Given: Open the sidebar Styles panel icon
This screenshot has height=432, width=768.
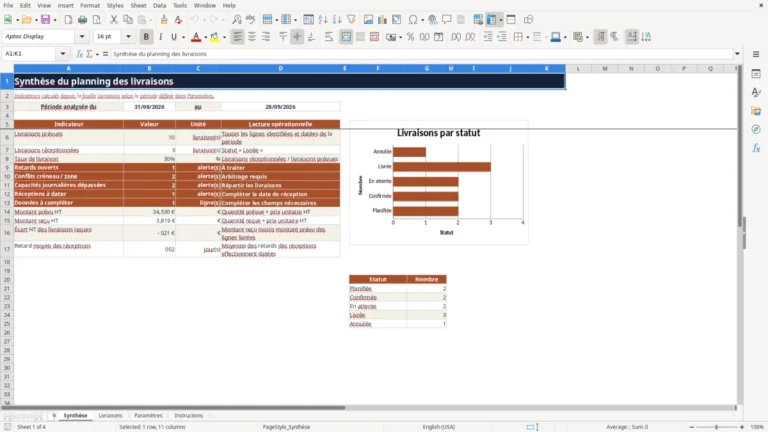Looking at the screenshot, I should coord(756,92).
